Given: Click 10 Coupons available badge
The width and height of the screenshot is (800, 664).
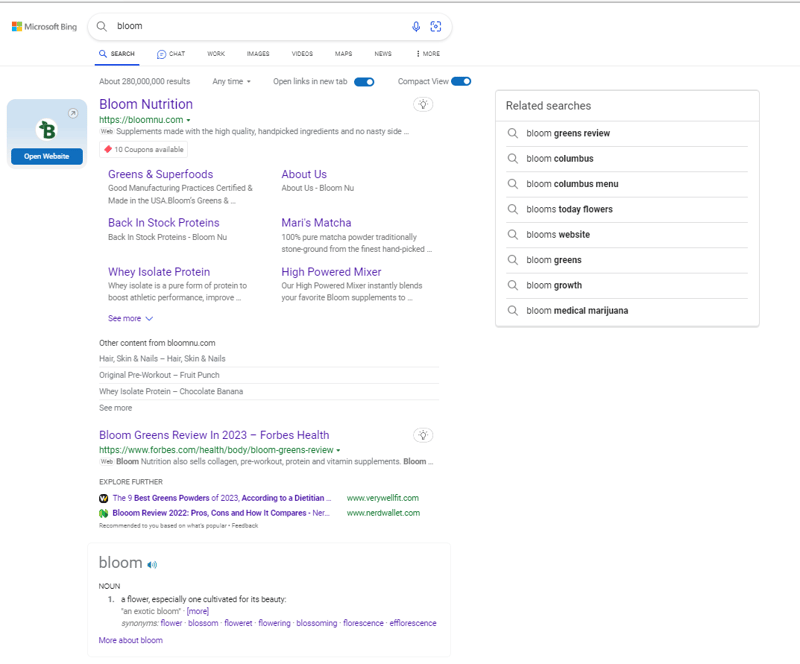Looking at the screenshot, I should coord(144,150).
